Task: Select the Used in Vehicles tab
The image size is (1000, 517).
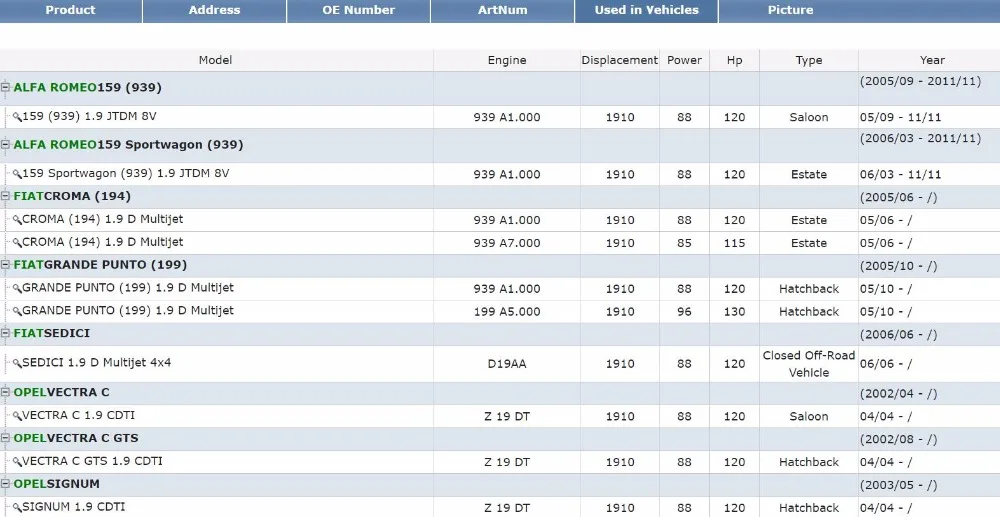Action: [x=646, y=10]
